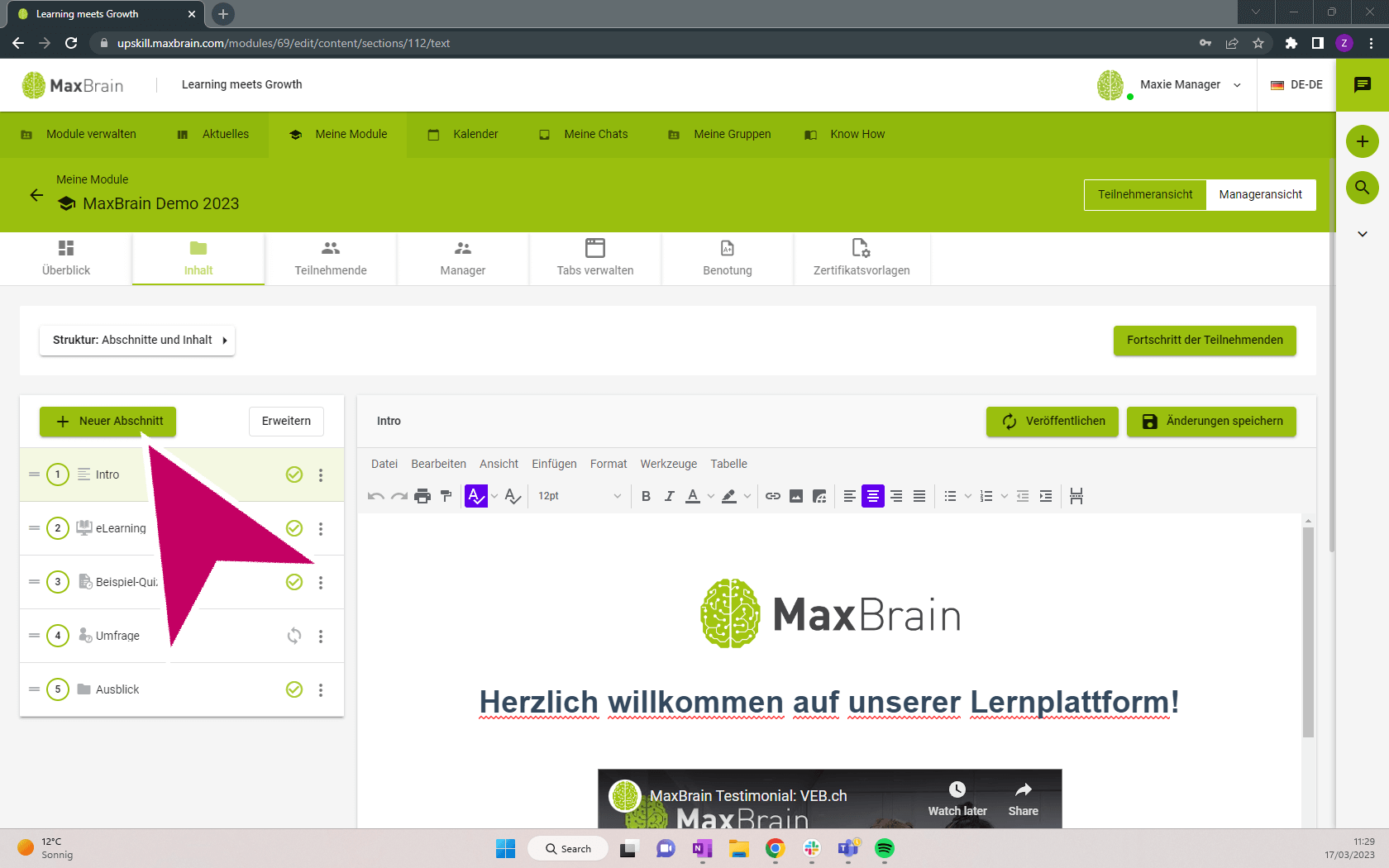The image size is (1389, 868).
Task: Toggle bold formatting
Action: point(646,496)
